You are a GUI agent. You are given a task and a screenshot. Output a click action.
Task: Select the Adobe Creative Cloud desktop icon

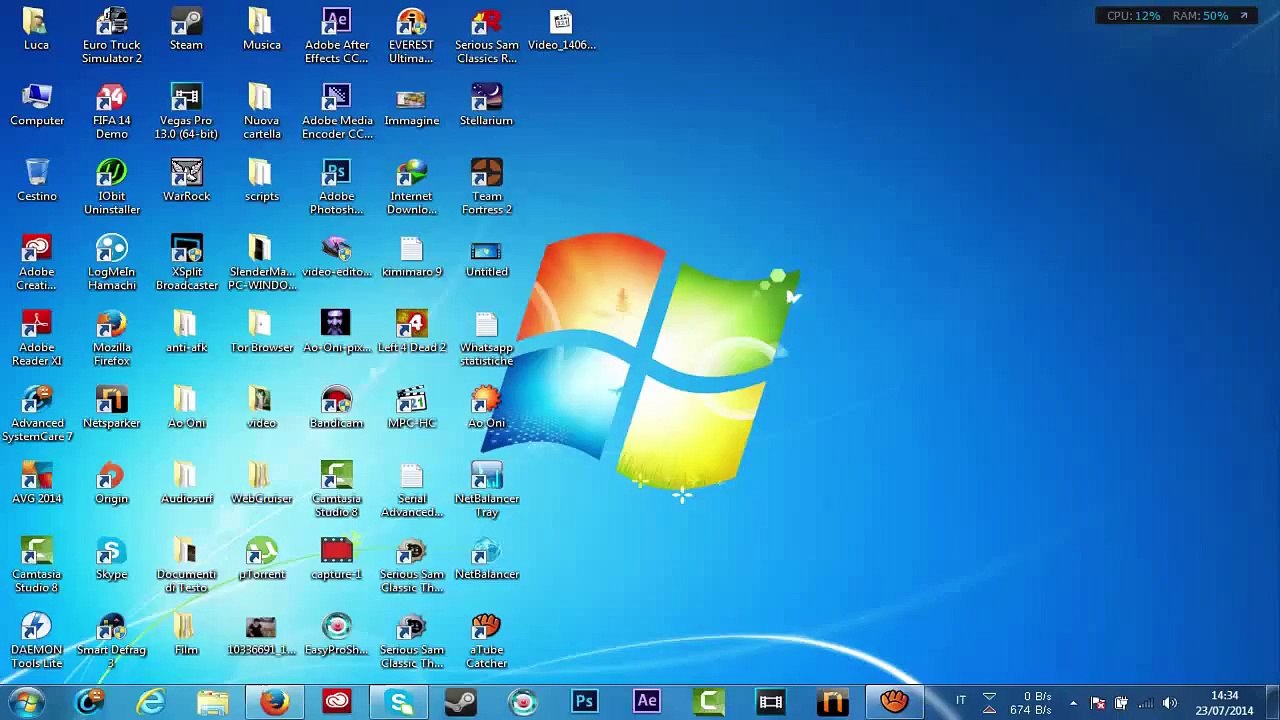coord(37,262)
